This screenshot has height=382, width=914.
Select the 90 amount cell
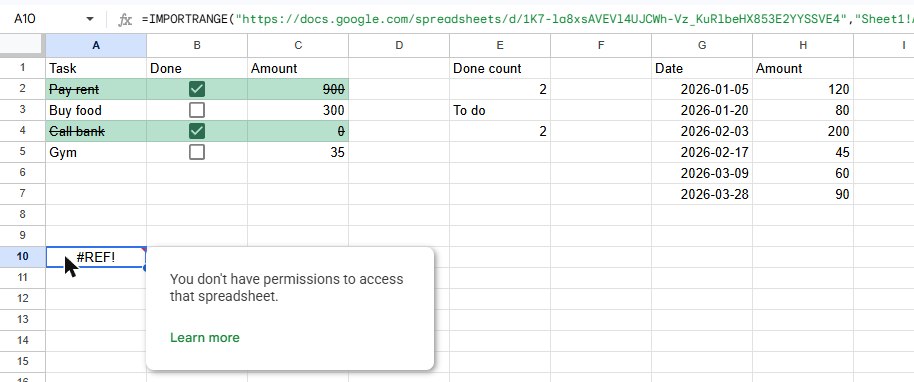pos(803,194)
